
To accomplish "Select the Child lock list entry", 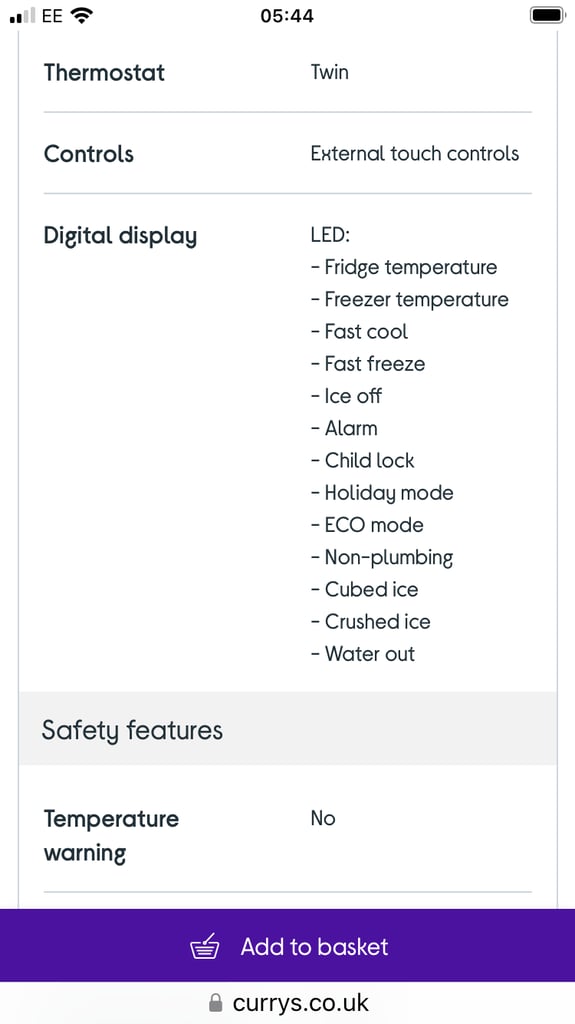I will [x=363, y=460].
